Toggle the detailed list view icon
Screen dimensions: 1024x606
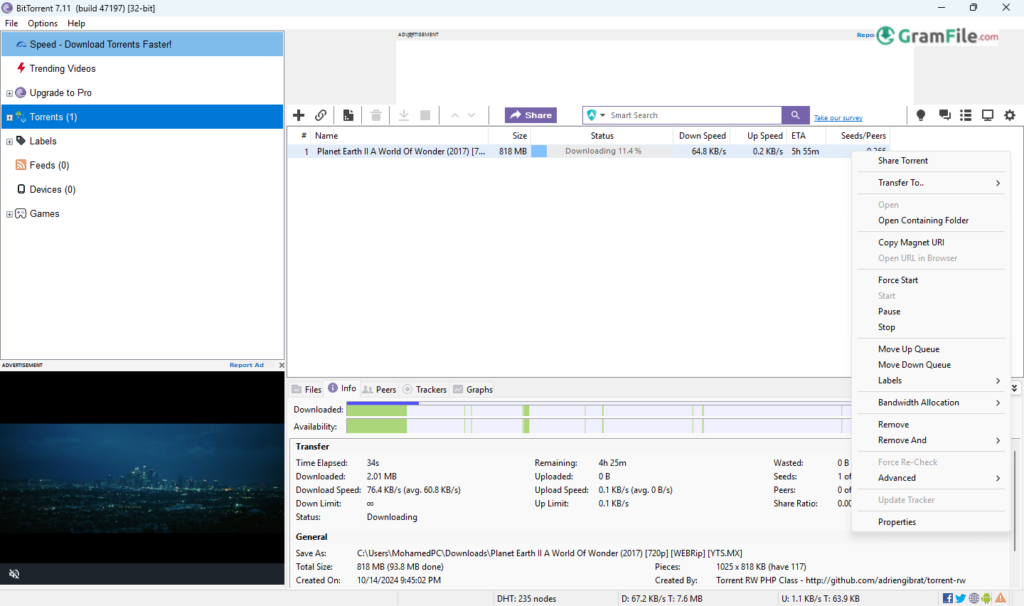[966, 115]
